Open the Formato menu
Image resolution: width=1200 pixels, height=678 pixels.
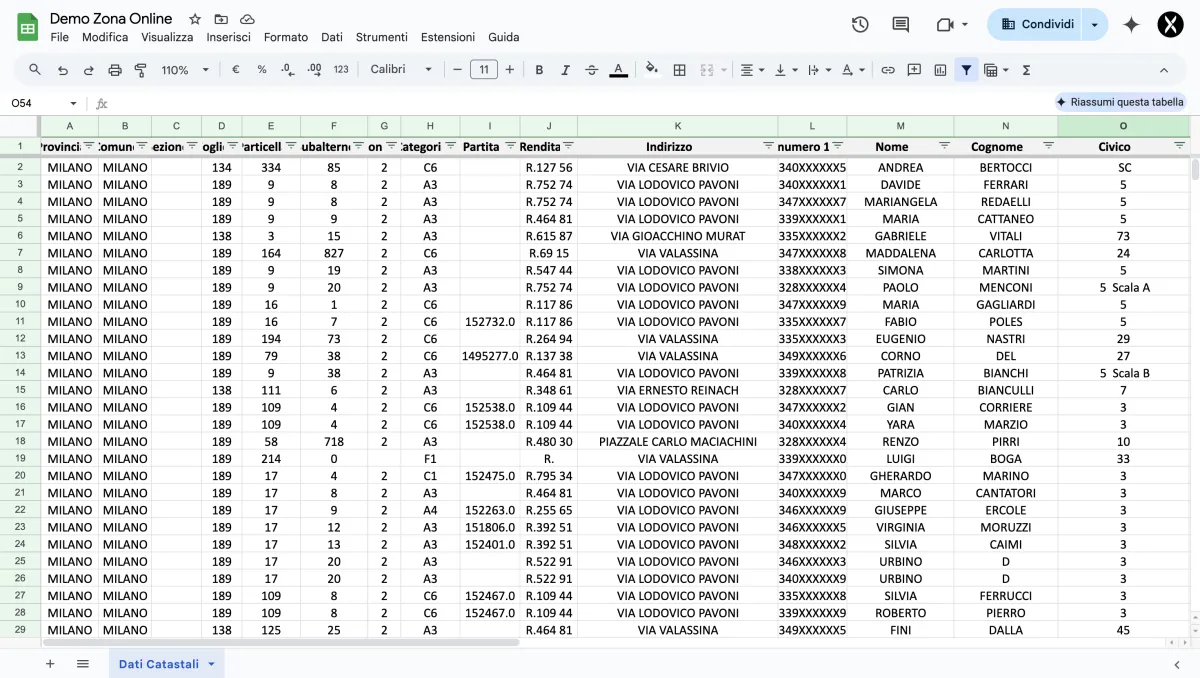coord(286,37)
